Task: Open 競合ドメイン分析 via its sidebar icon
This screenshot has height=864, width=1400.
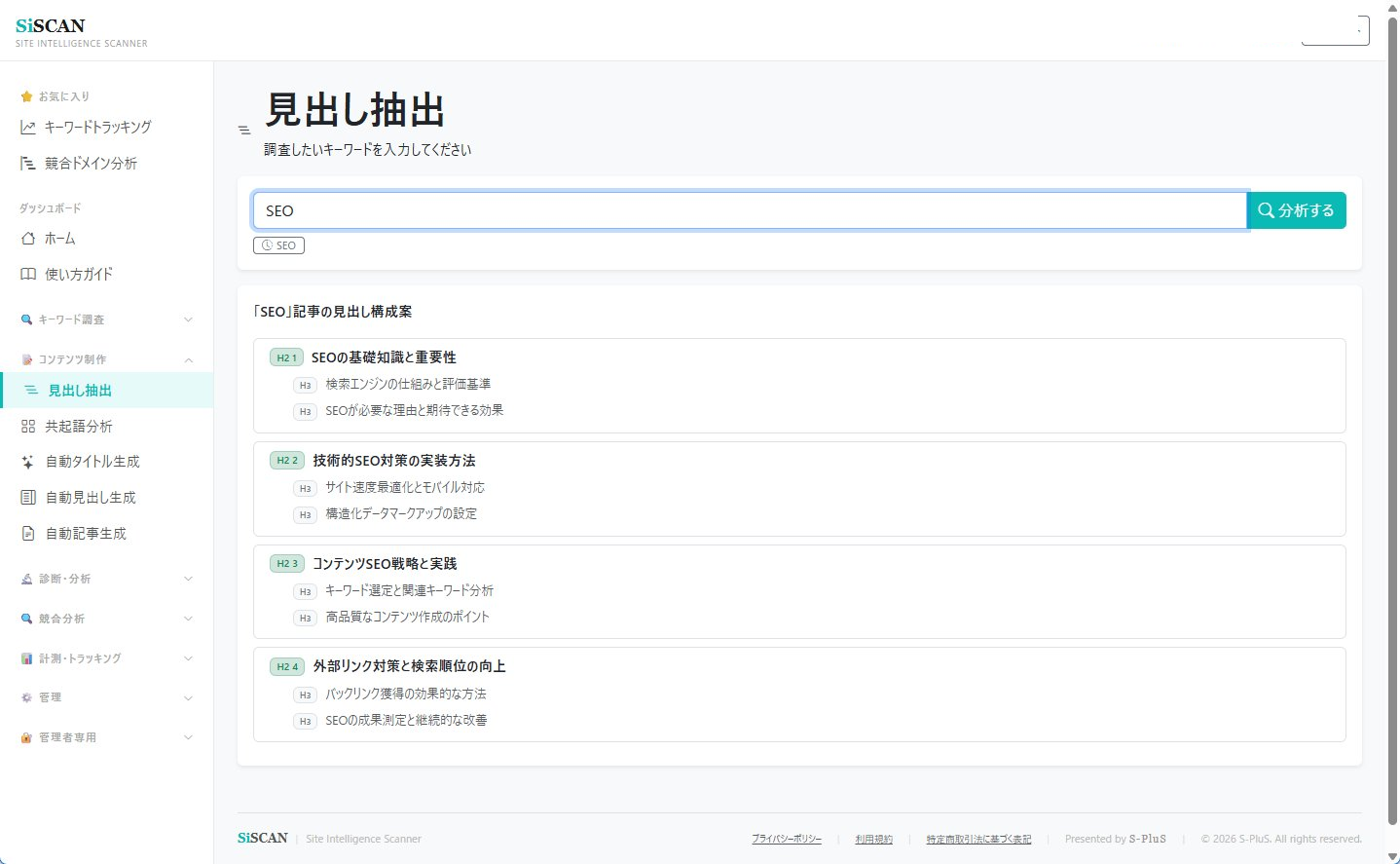Action: (28, 164)
